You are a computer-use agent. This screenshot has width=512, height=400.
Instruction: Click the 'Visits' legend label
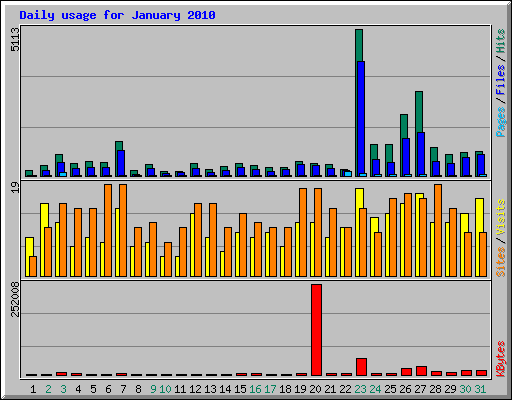pyautogui.click(x=501, y=218)
